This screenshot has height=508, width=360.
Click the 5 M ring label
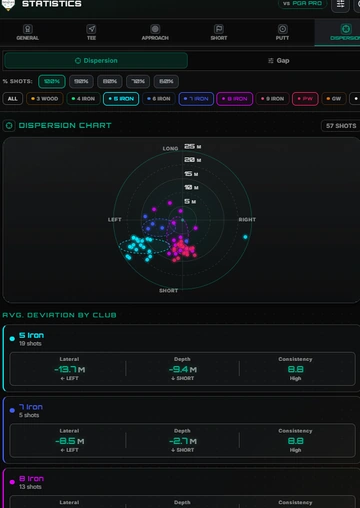pyautogui.click(x=190, y=201)
